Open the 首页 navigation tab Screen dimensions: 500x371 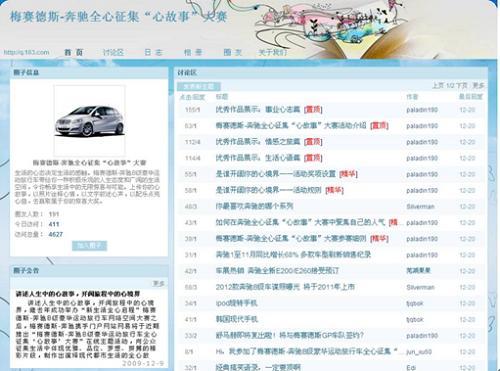[74, 52]
